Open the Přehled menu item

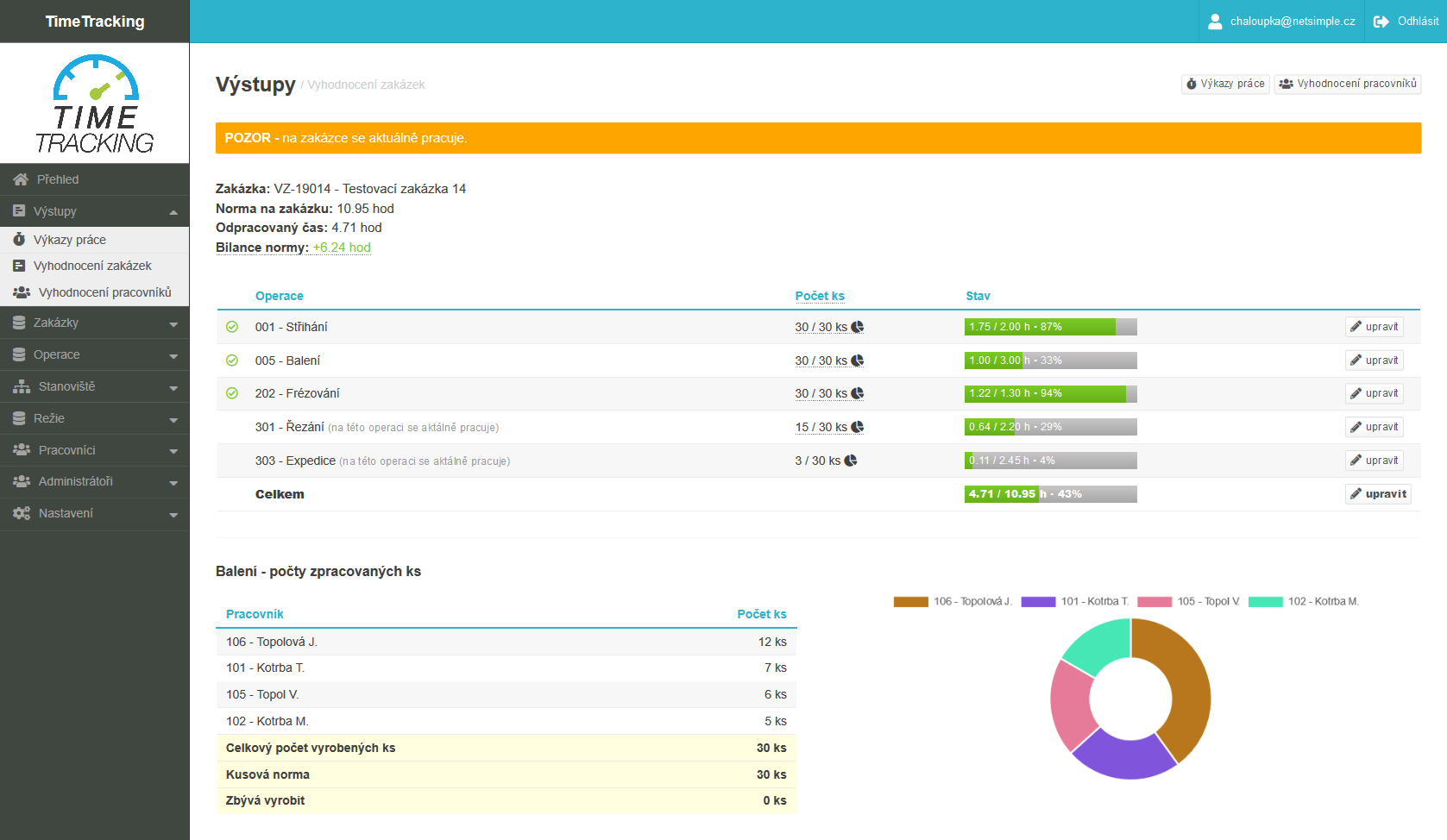pos(95,179)
